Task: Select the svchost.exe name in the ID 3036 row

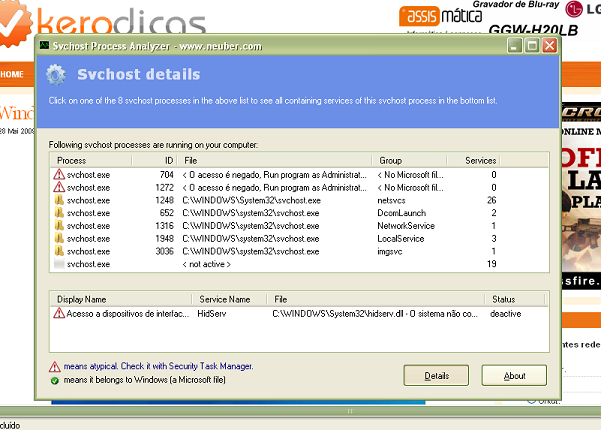Action: (x=88, y=251)
